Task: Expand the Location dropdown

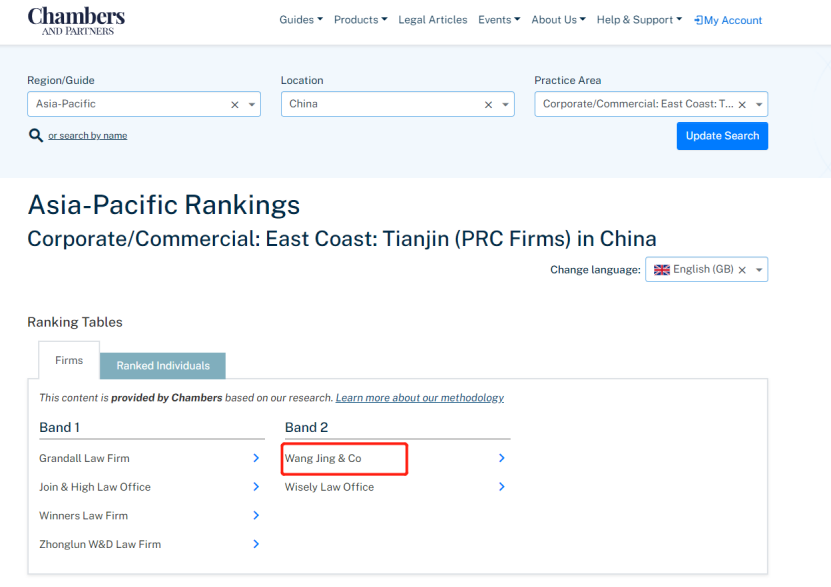Action: [506, 104]
